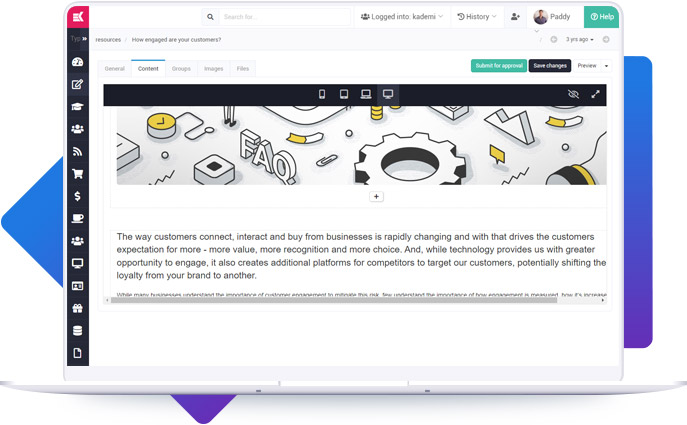Open the 'Logged into: kademi' dropdown
The height and width of the screenshot is (425, 687).
click(x=401, y=17)
